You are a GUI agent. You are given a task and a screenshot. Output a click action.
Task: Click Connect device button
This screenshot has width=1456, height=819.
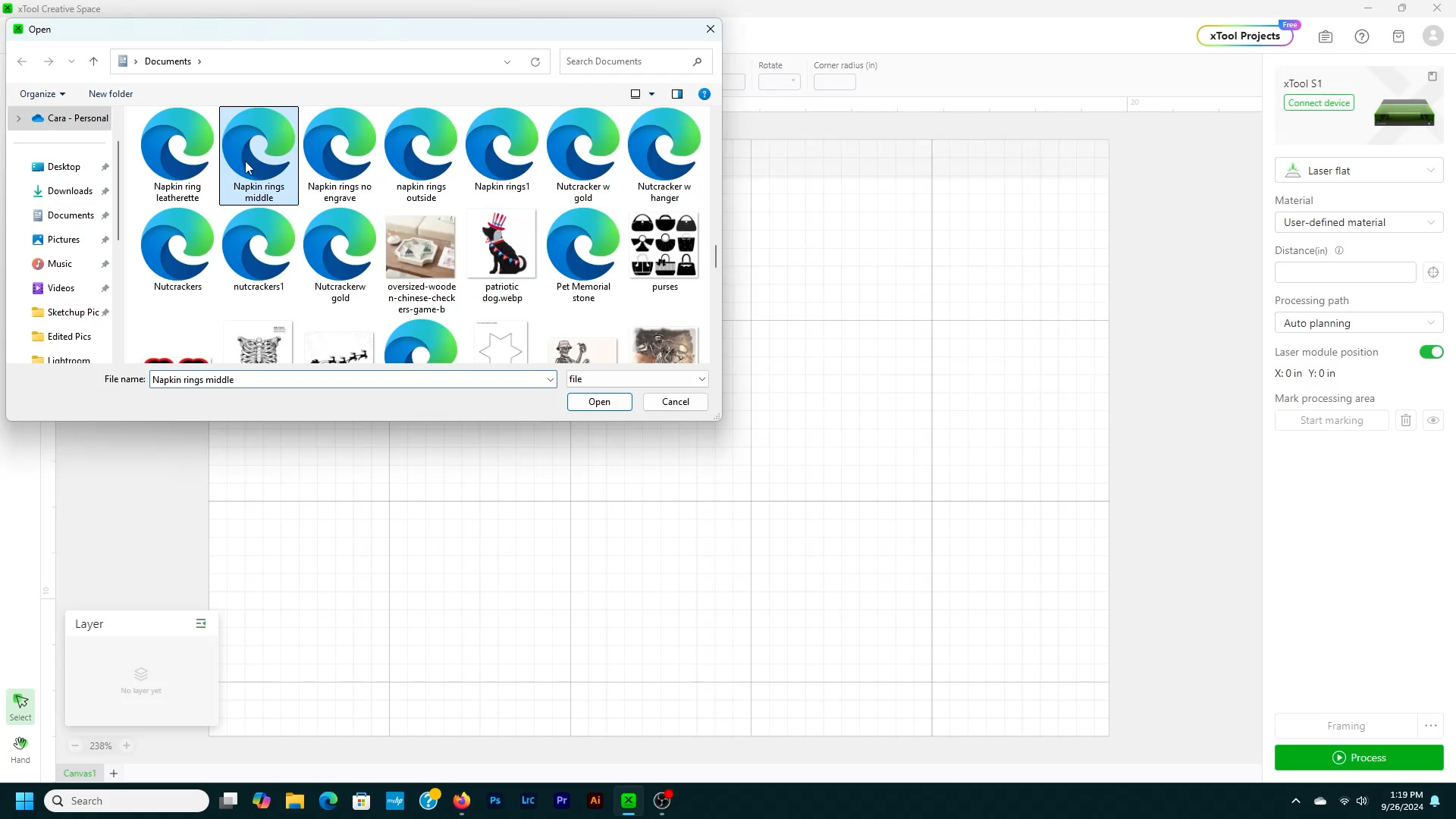click(1319, 103)
